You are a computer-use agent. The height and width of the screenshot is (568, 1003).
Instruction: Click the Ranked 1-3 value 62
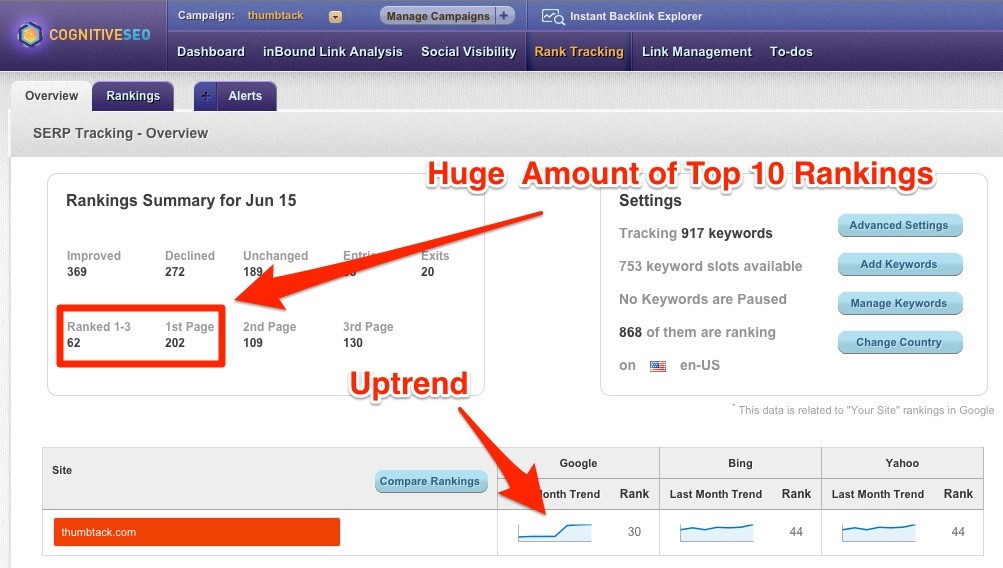tap(74, 343)
